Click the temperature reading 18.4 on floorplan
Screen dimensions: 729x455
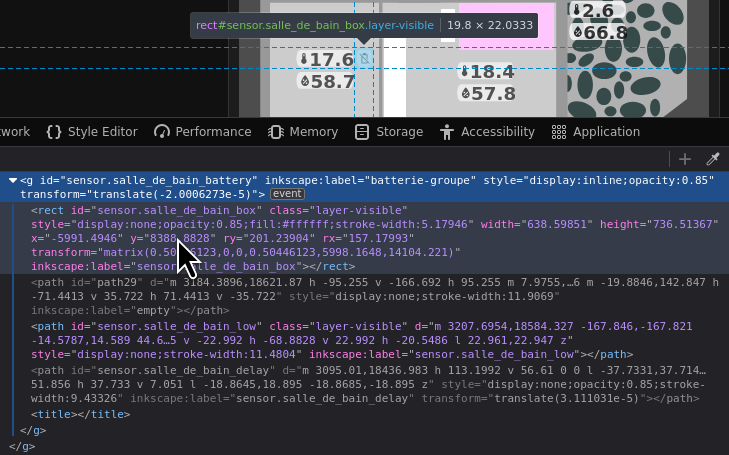click(x=492, y=72)
